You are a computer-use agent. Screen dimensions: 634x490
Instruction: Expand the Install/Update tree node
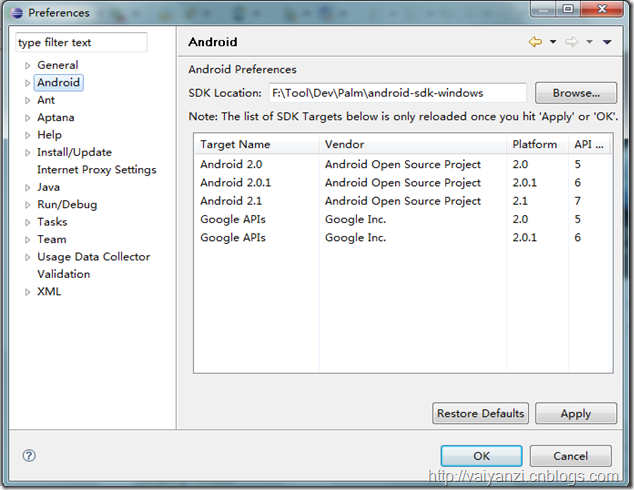pyautogui.click(x=27, y=152)
